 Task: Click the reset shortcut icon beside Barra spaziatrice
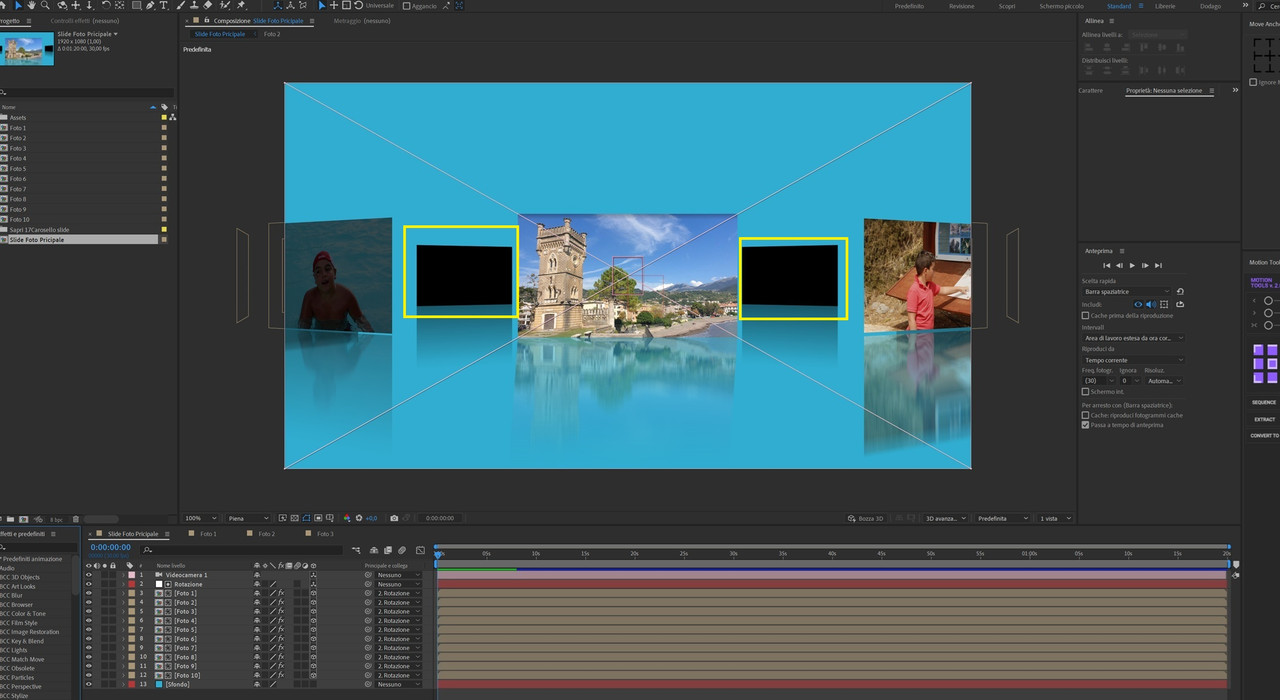coord(1180,291)
